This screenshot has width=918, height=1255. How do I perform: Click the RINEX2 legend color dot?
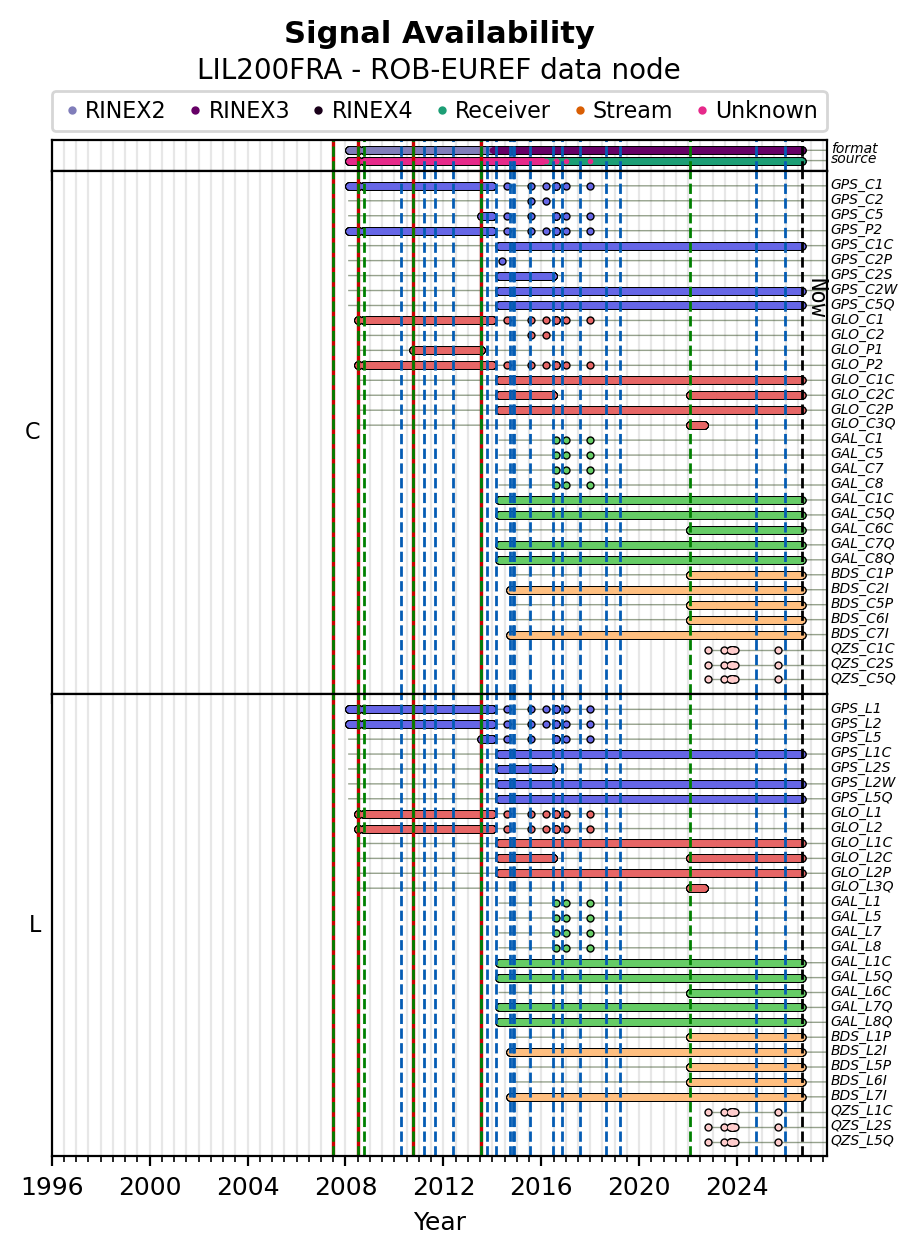[x=72, y=111]
